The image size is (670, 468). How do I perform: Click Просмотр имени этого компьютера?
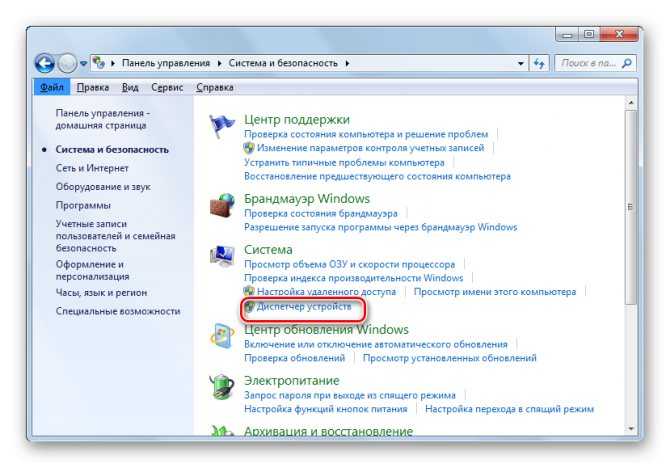tap(495, 291)
